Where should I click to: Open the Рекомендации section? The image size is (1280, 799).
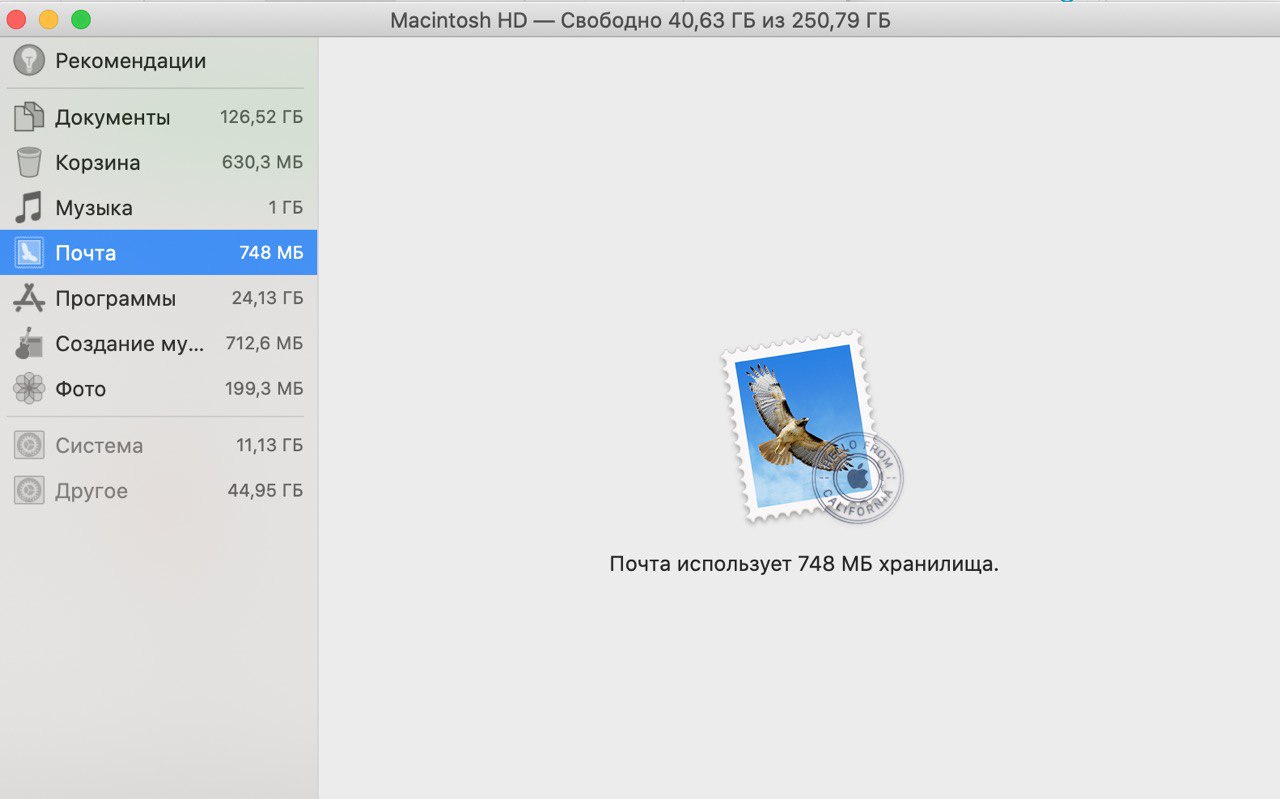point(131,61)
